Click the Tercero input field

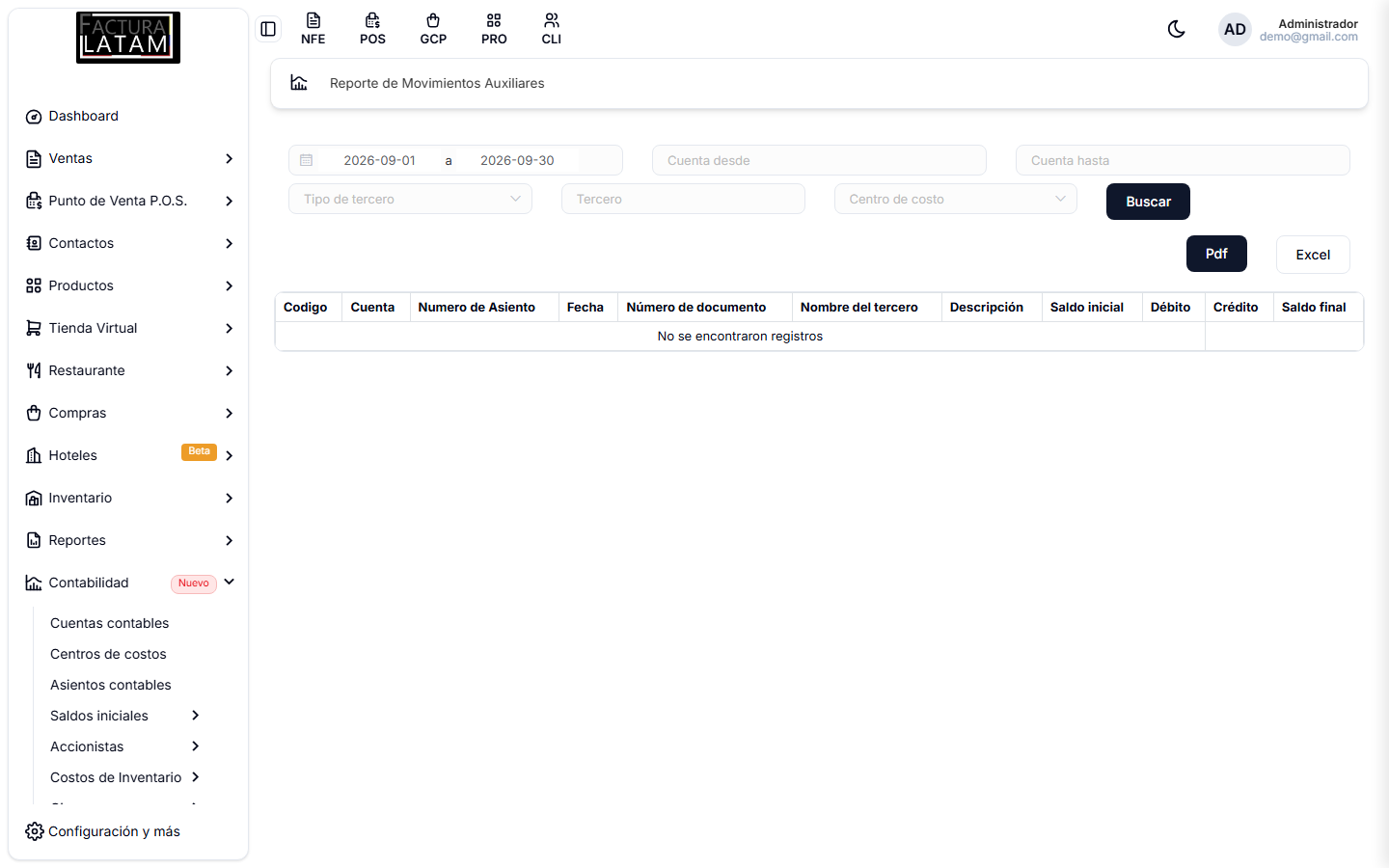[x=683, y=199]
